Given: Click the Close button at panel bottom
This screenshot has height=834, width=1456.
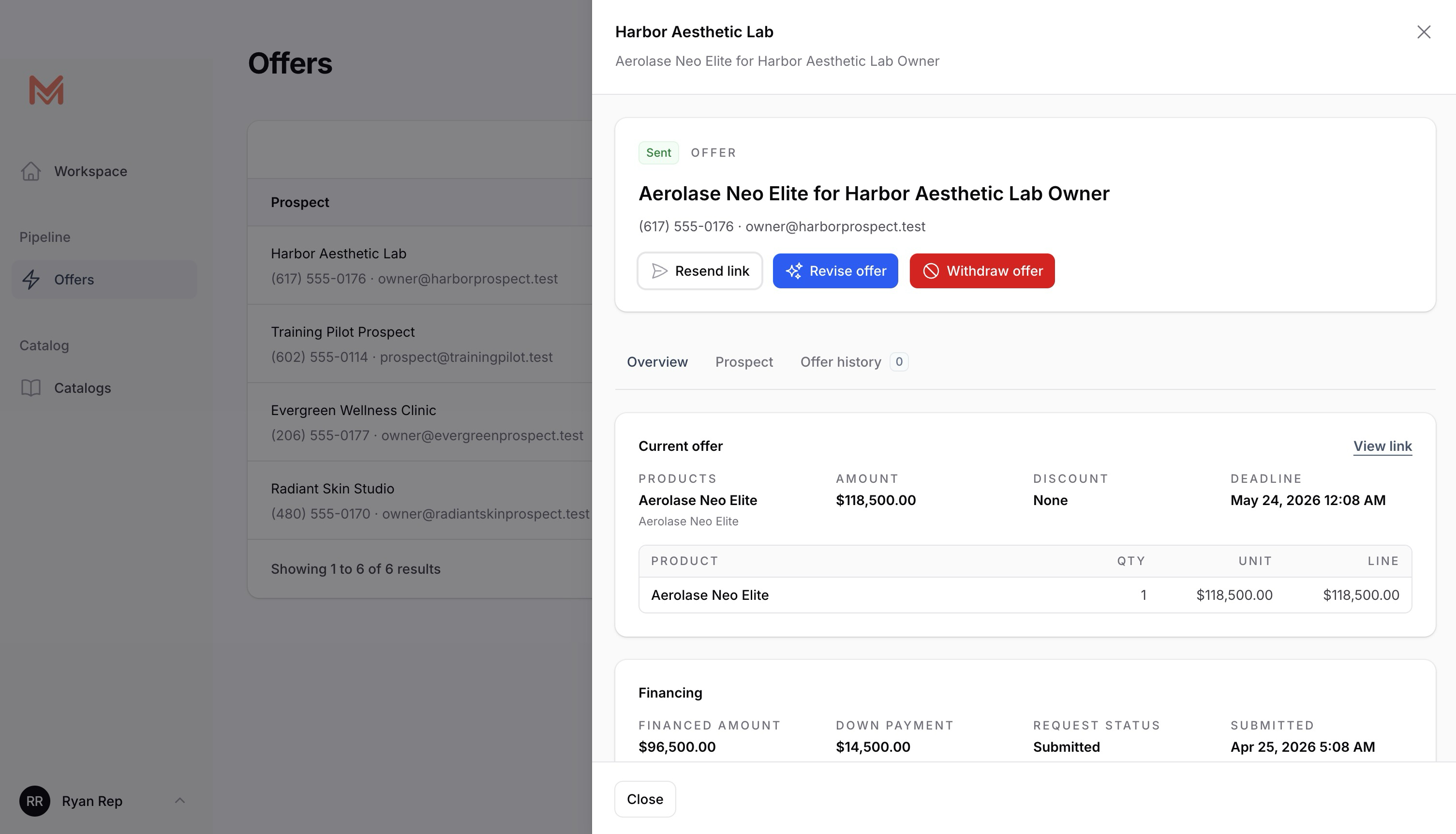Looking at the screenshot, I should click(645, 799).
